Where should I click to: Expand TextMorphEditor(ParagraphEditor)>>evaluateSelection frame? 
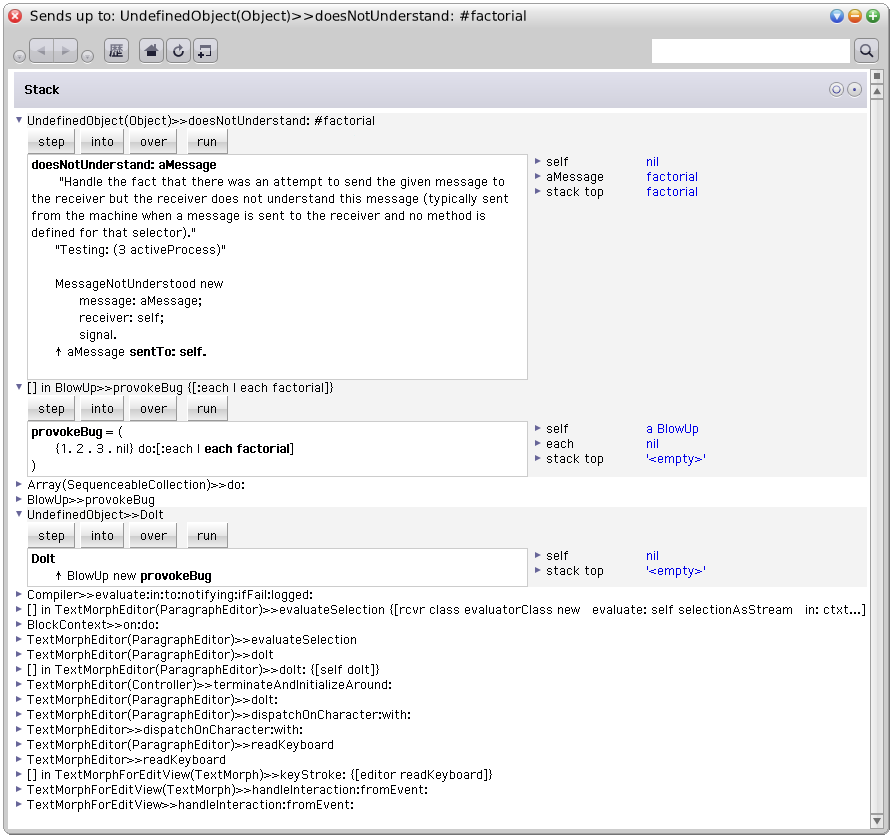point(19,639)
